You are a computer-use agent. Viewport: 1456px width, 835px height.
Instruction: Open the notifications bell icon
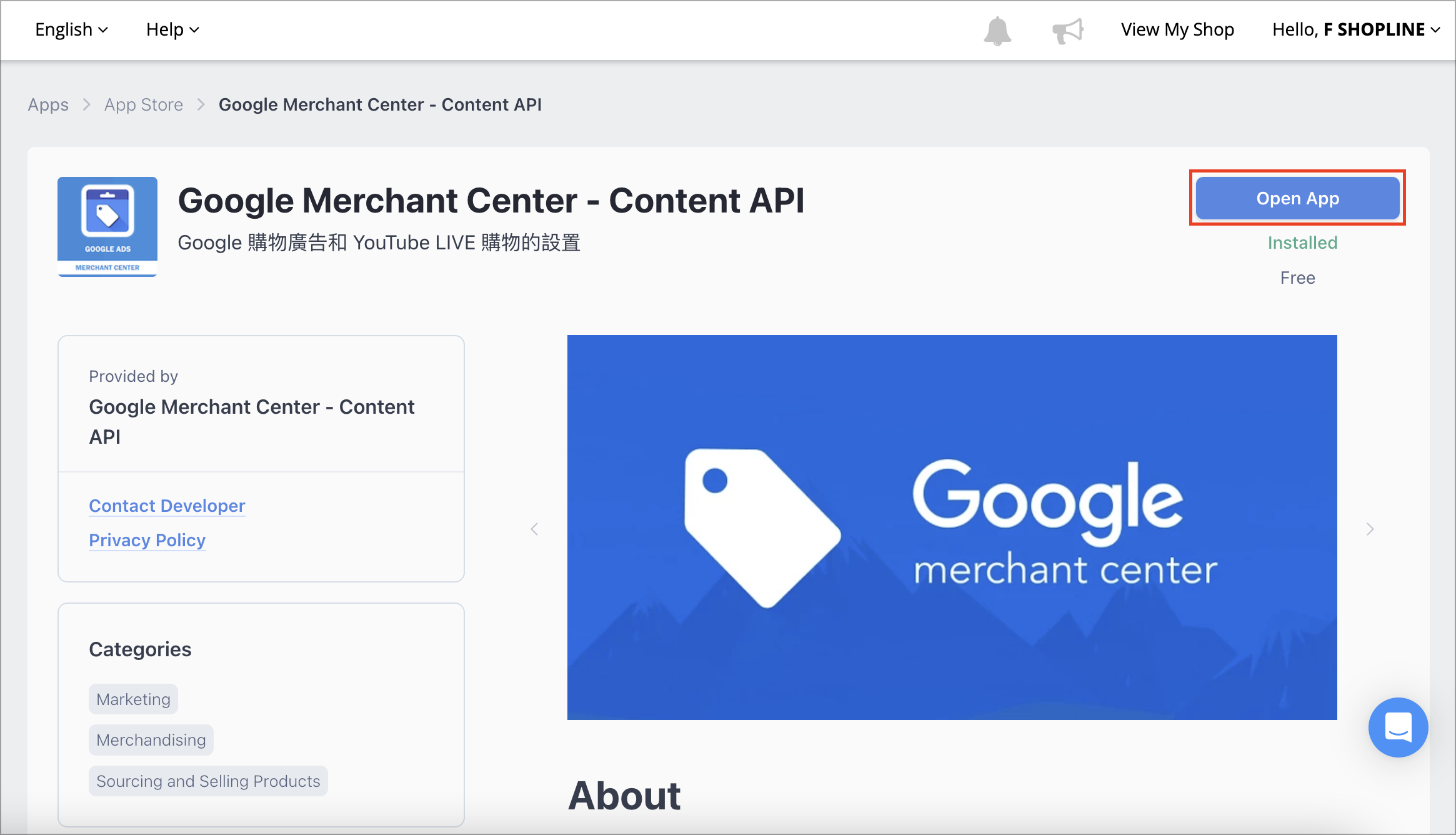997,31
